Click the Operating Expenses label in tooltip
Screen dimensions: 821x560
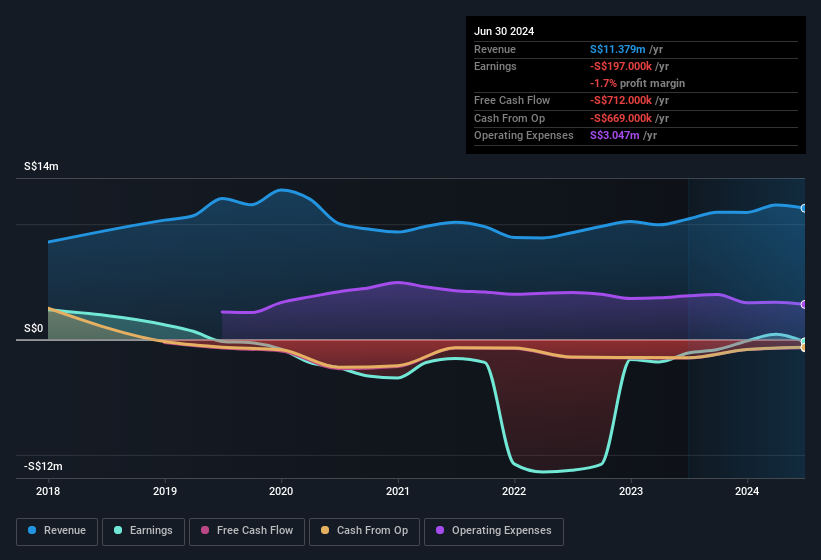[x=524, y=135]
